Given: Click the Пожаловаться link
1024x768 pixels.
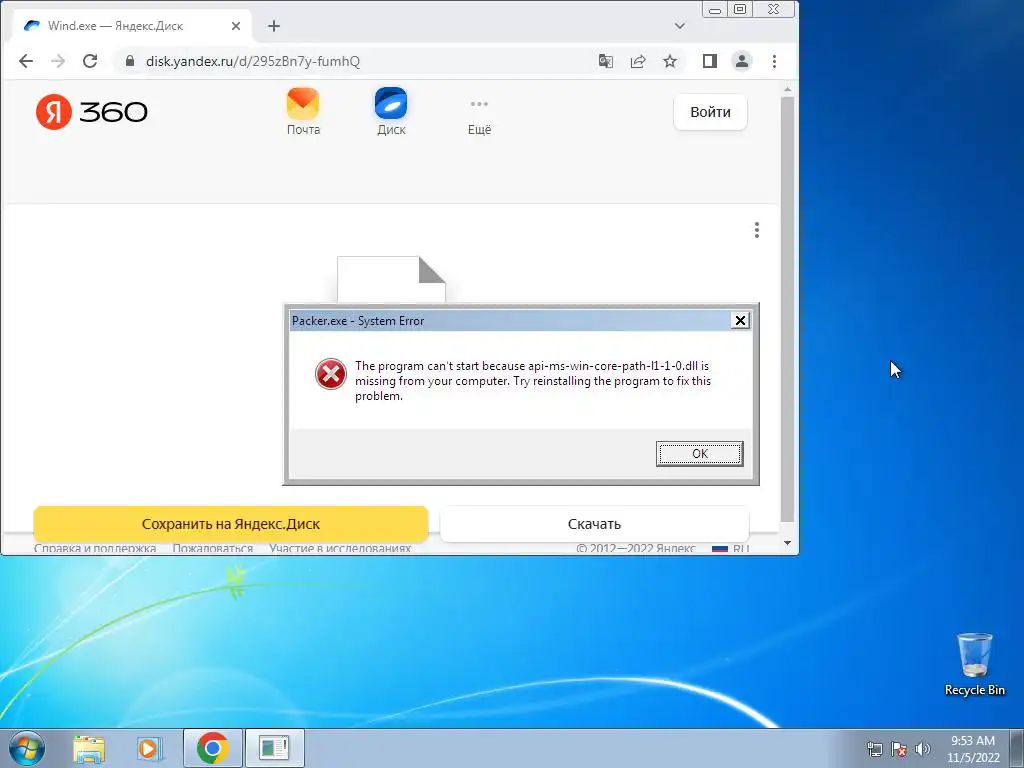Looking at the screenshot, I should click(x=212, y=549).
